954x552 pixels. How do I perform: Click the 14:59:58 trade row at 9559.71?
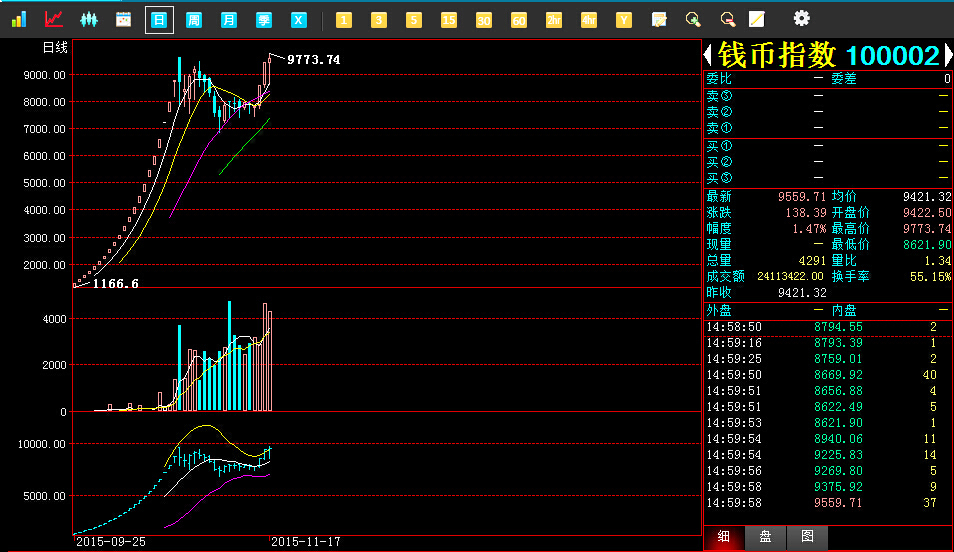[x=826, y=503]
